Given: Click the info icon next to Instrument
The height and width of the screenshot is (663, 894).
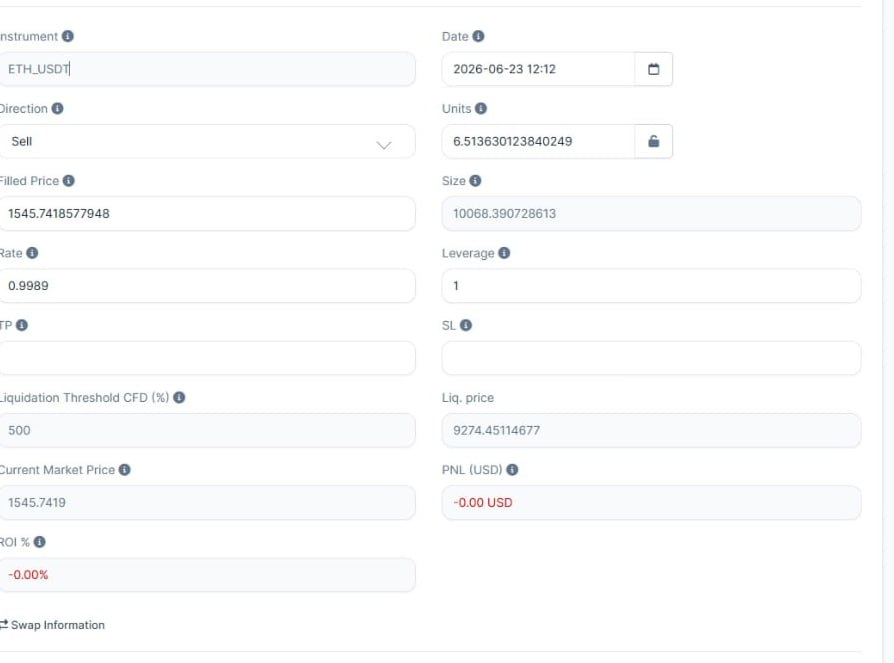Looking at the screenshot, I should (68, 36).
